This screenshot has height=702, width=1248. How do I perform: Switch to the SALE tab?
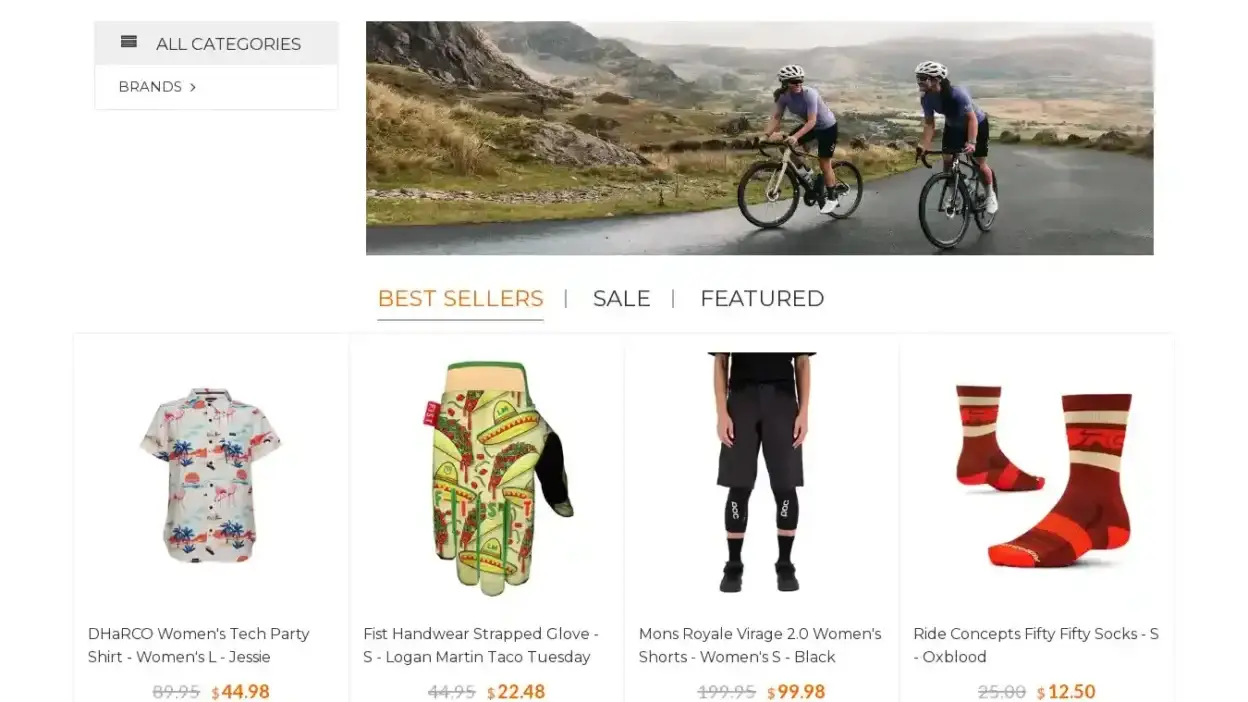click(621, 298)
